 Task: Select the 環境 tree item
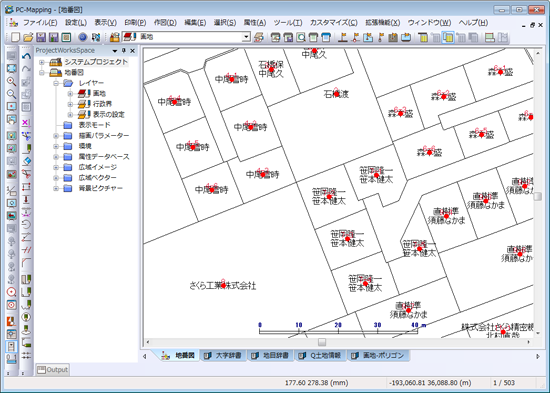[85, 146]
